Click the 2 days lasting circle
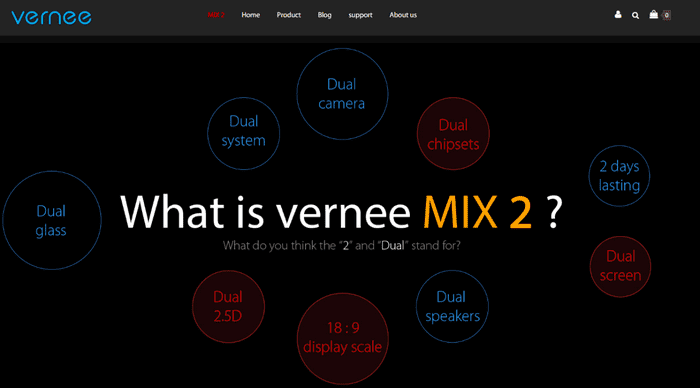This screenshot has width=700, height=388. 619,176
